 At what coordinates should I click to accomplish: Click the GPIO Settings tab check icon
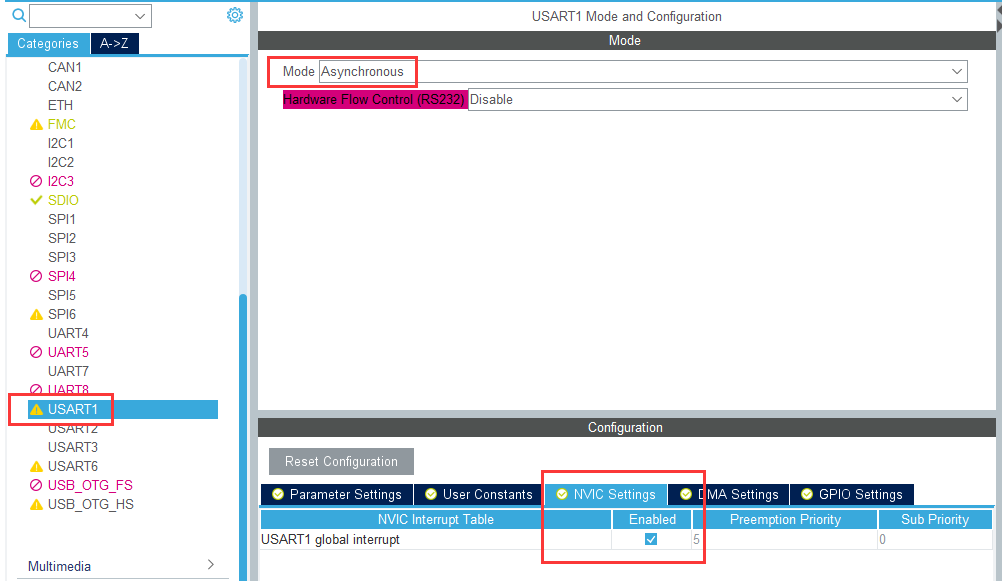coord(807,494)
